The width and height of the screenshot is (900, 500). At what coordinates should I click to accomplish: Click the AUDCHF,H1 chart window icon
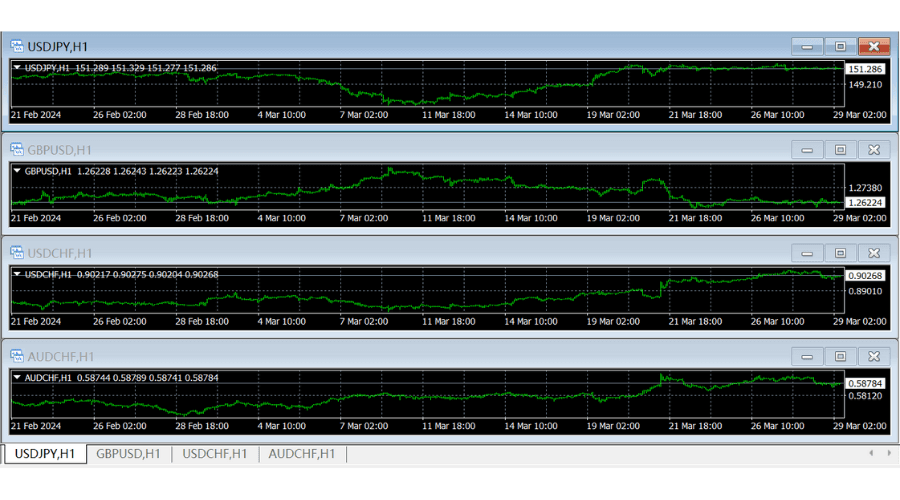pyautogui.click(x=17, y=356)
